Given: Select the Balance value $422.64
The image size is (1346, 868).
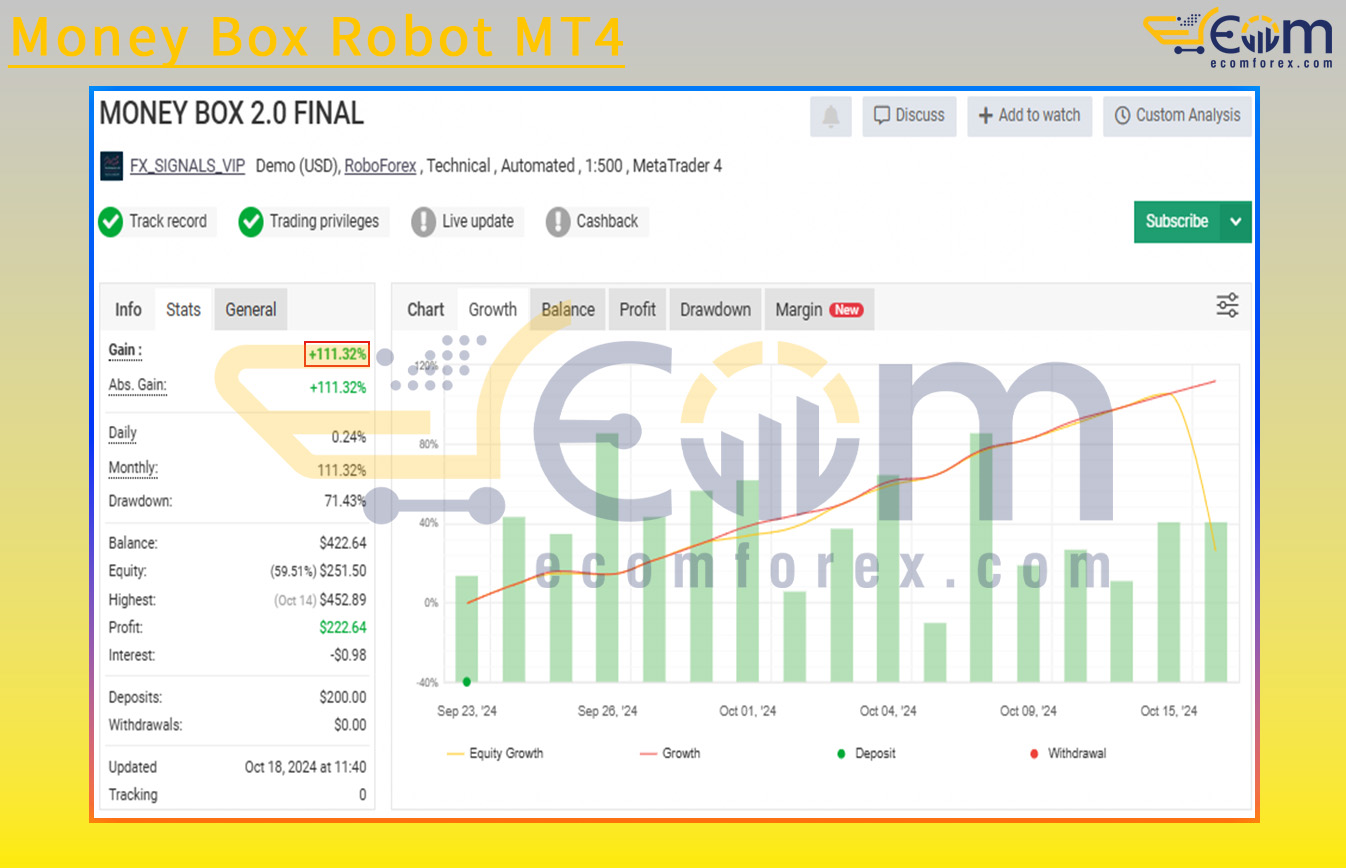Looking at the screenshot, I should pyautogui.click(x=343, y=543).
